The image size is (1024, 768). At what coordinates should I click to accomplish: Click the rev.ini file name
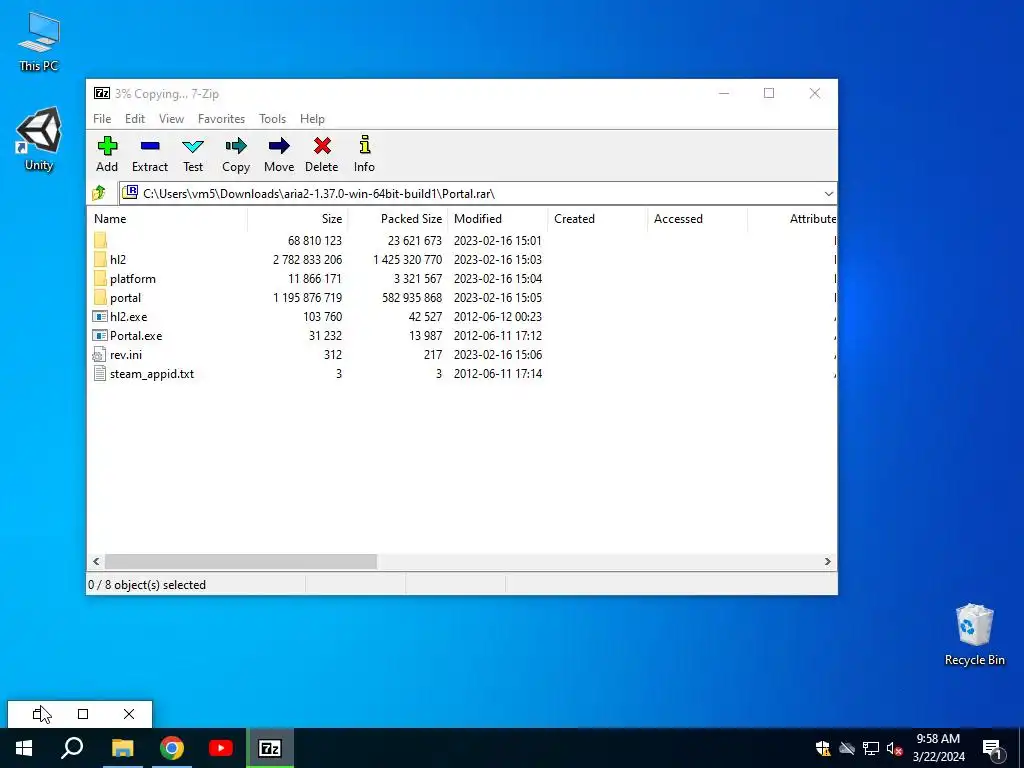click(126, 355)
